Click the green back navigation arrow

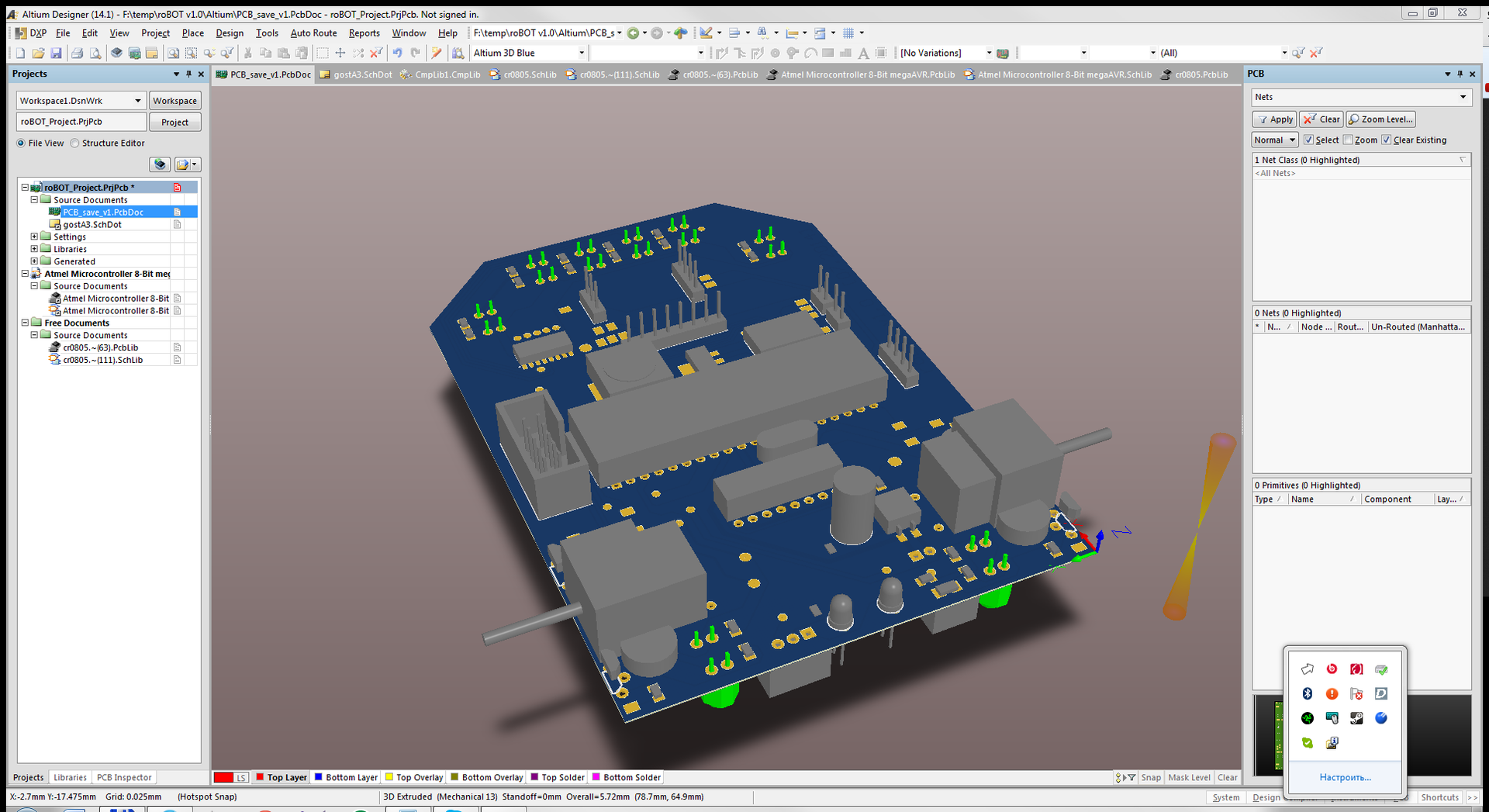(633, 33)
